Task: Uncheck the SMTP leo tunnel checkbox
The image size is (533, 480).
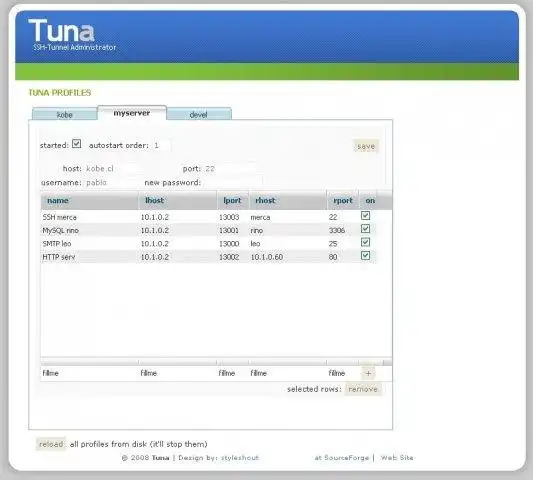Action: 365,242
